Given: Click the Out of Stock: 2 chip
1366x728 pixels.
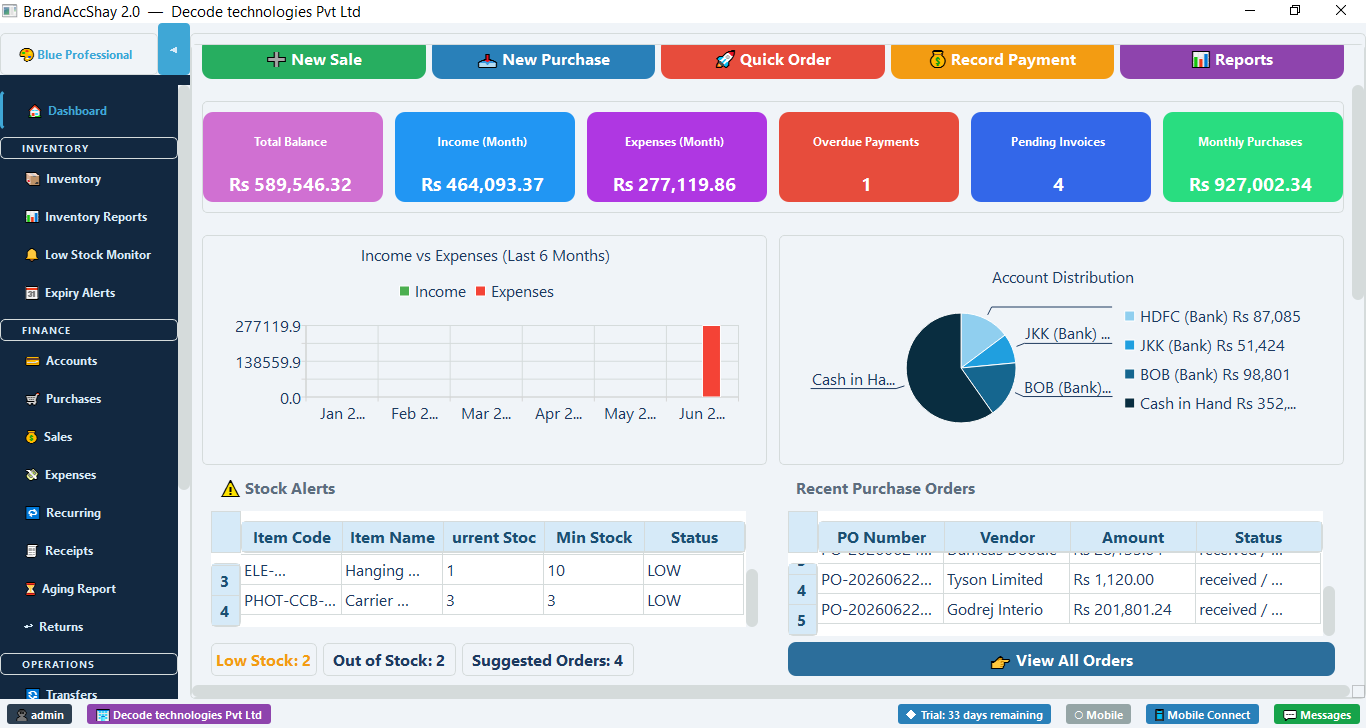Looking at the screenshot, I should click(x=389, y=660).
